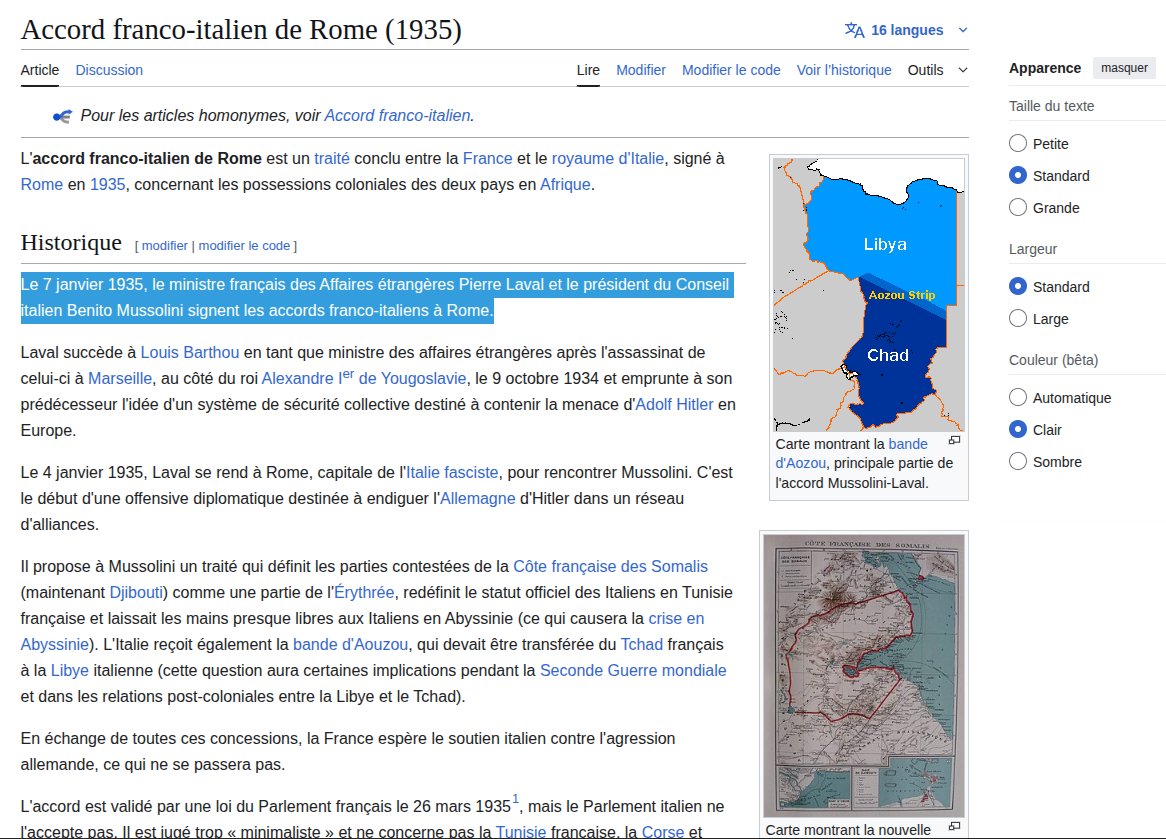Open the Tunisie link
Image resolution: width=1166 pixels, height=839 pixels.
[521, 832]
